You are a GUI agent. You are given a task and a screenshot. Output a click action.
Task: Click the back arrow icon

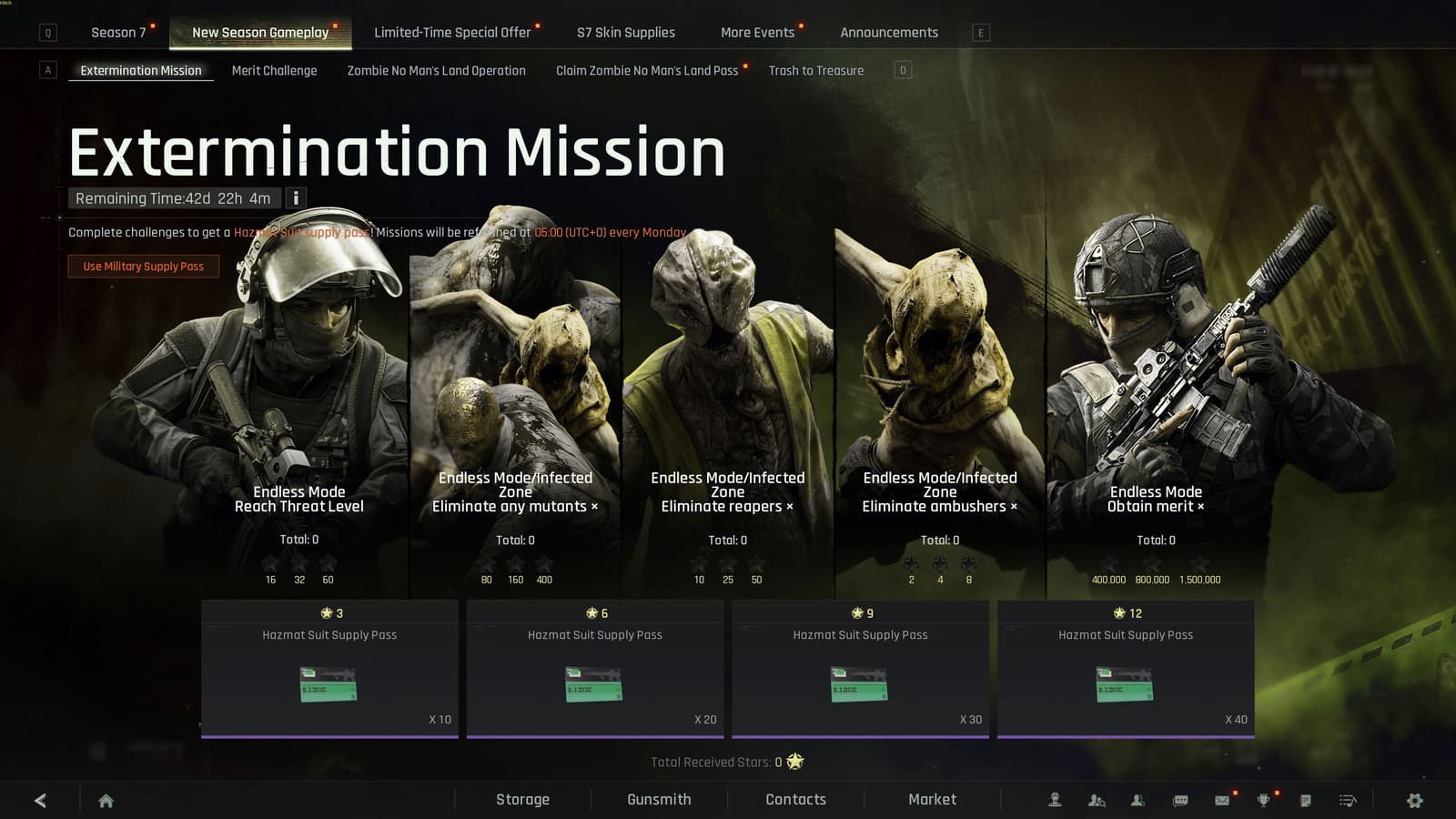[40, 800]
